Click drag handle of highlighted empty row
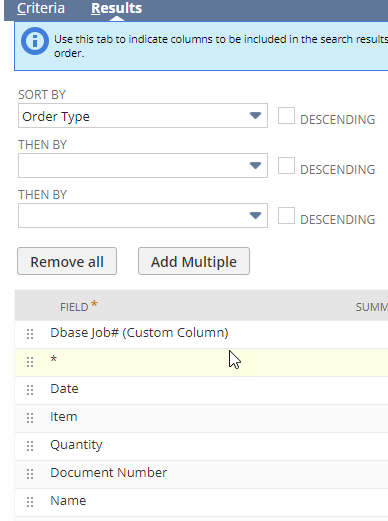This screenshot has width=388, height=521. click(30, 362)
